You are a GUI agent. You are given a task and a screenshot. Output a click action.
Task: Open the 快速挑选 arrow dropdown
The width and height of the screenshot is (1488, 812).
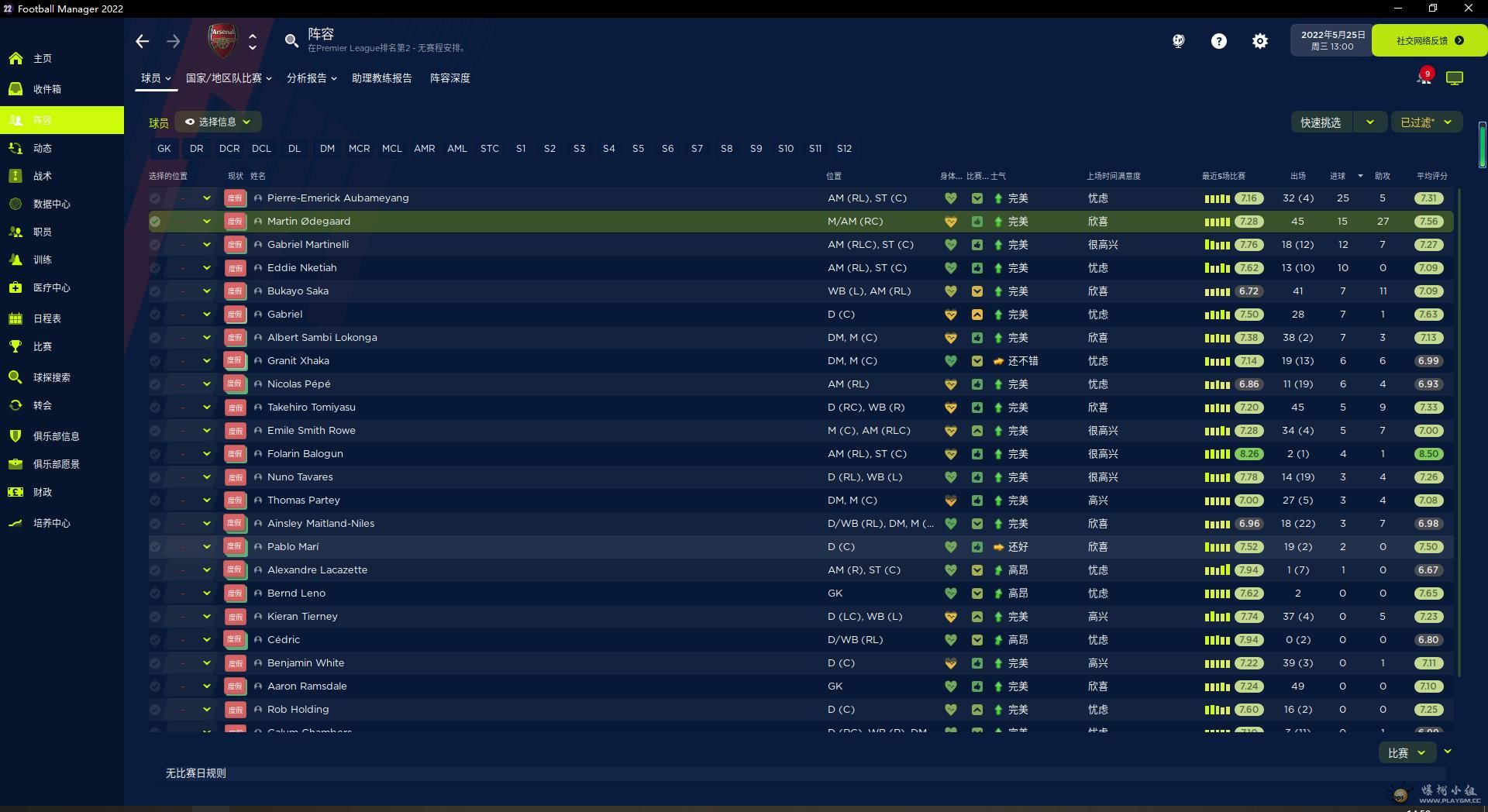pyautogui.click(x=1369, y=122)
